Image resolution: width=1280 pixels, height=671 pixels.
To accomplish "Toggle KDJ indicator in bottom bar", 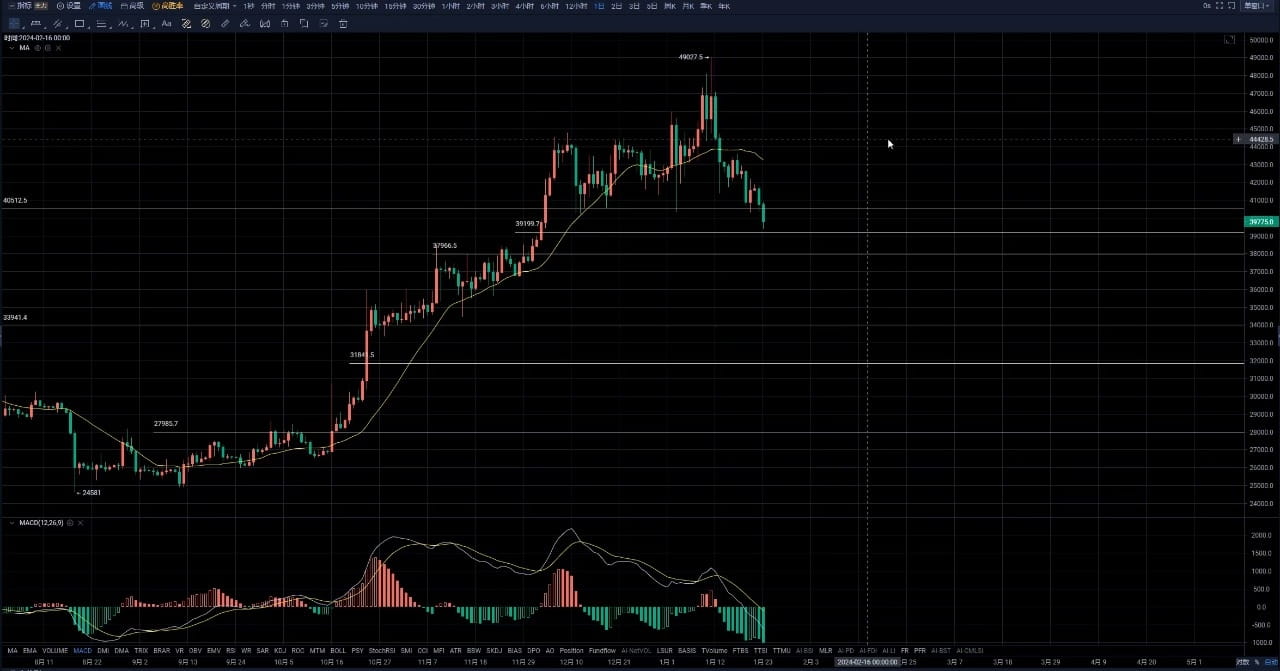I will (279, 650).
